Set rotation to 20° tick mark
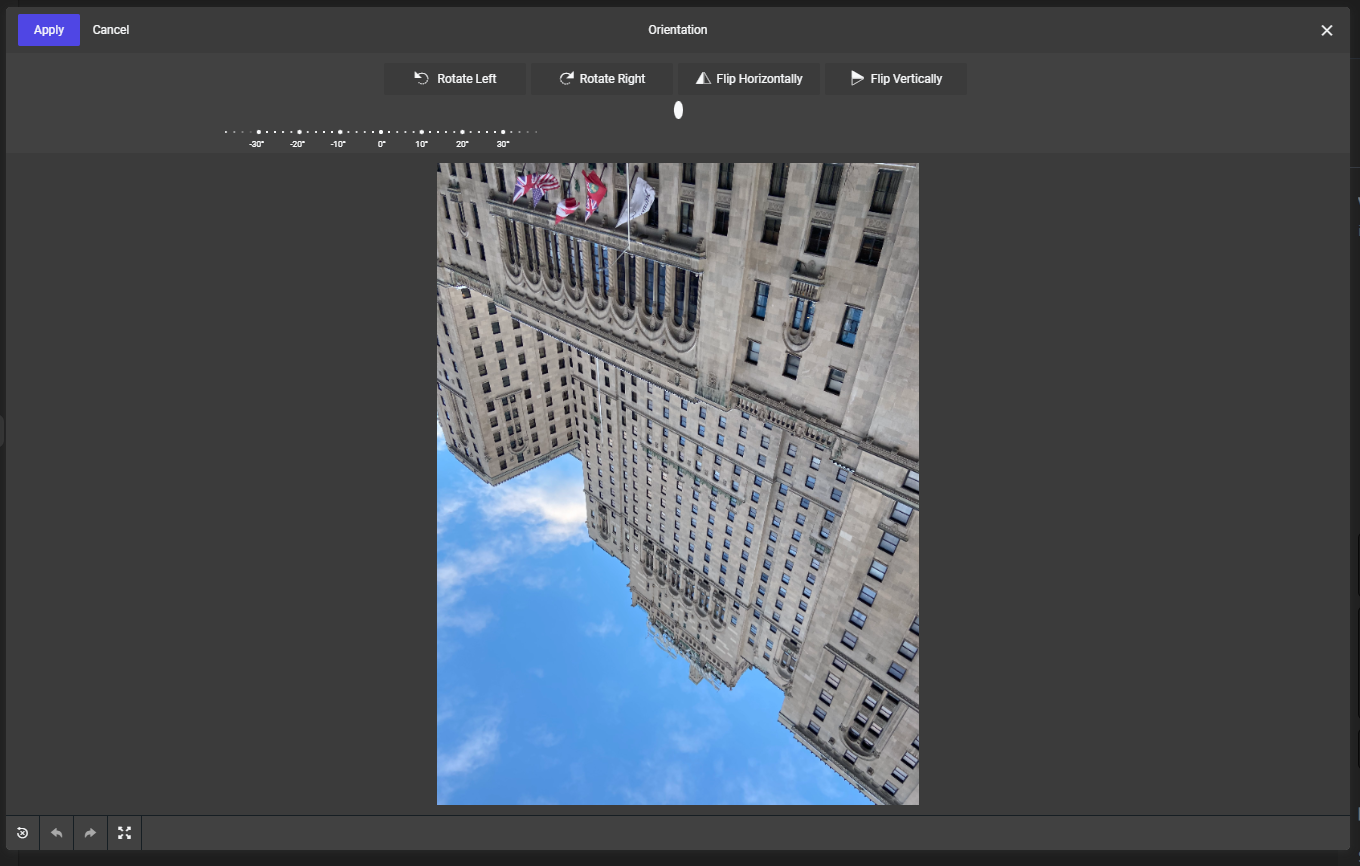The width and height of the screenshot is (1360, 866). coord(462,132)
